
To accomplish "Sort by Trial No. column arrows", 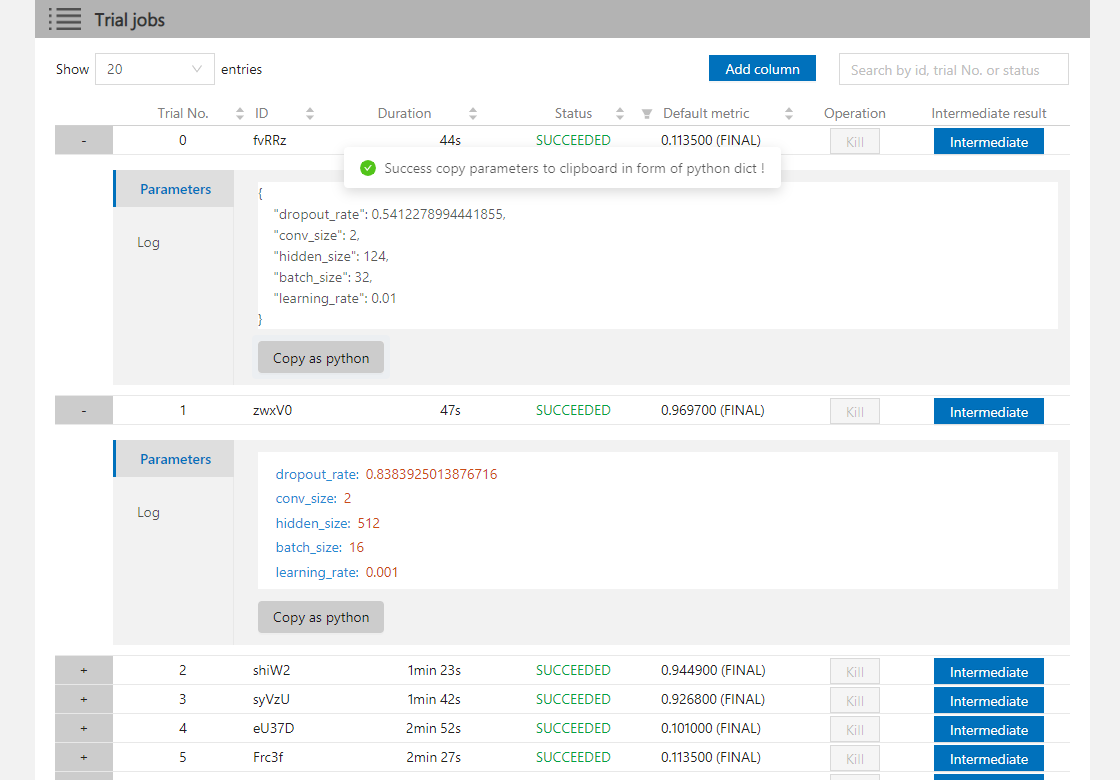I will [x=240, y=114].
